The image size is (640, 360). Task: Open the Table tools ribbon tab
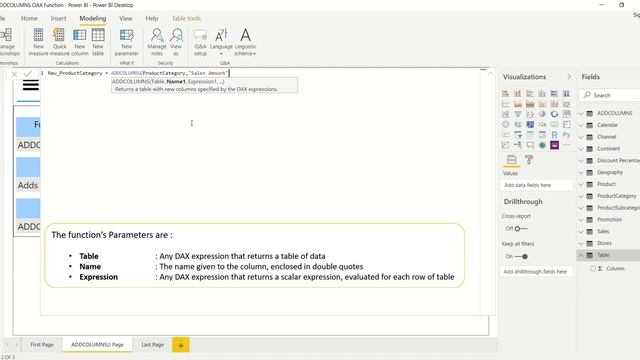(186, 18)
